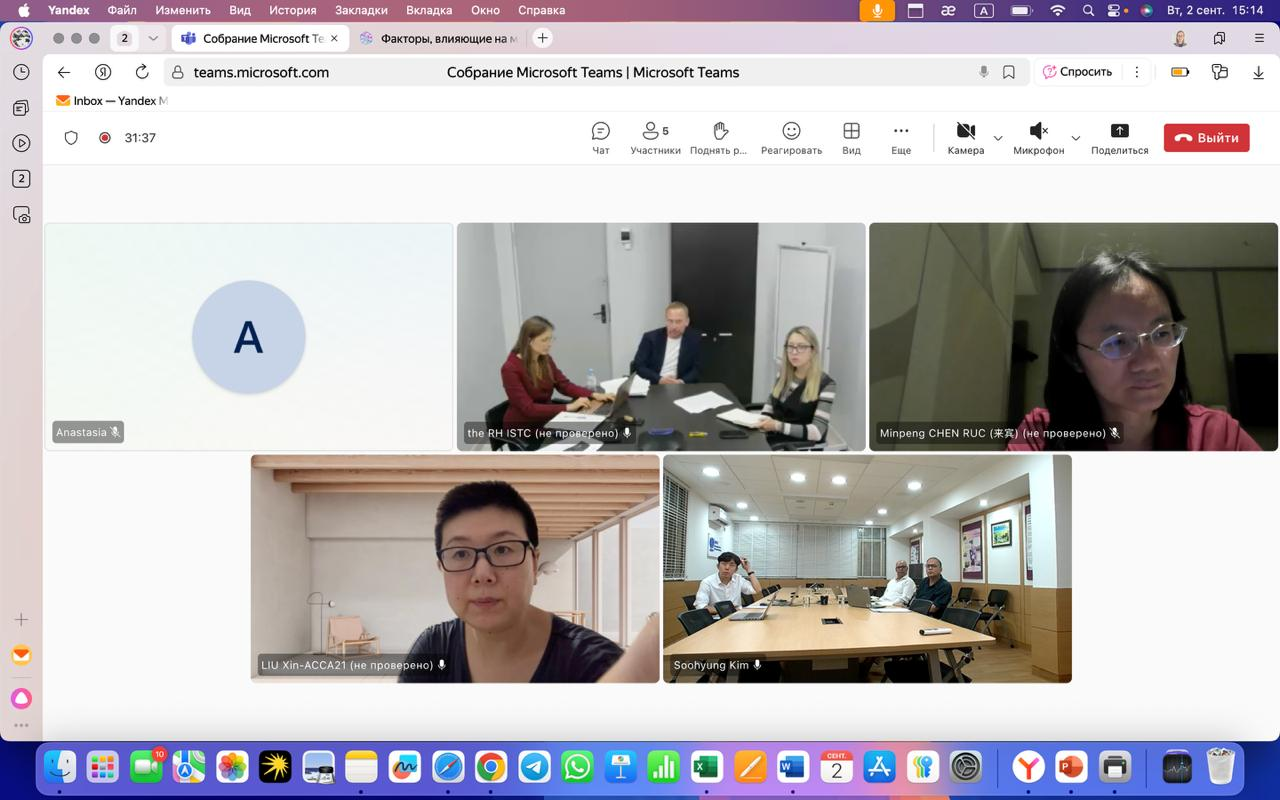
Task: Show the Participants list
Action: 655,137
